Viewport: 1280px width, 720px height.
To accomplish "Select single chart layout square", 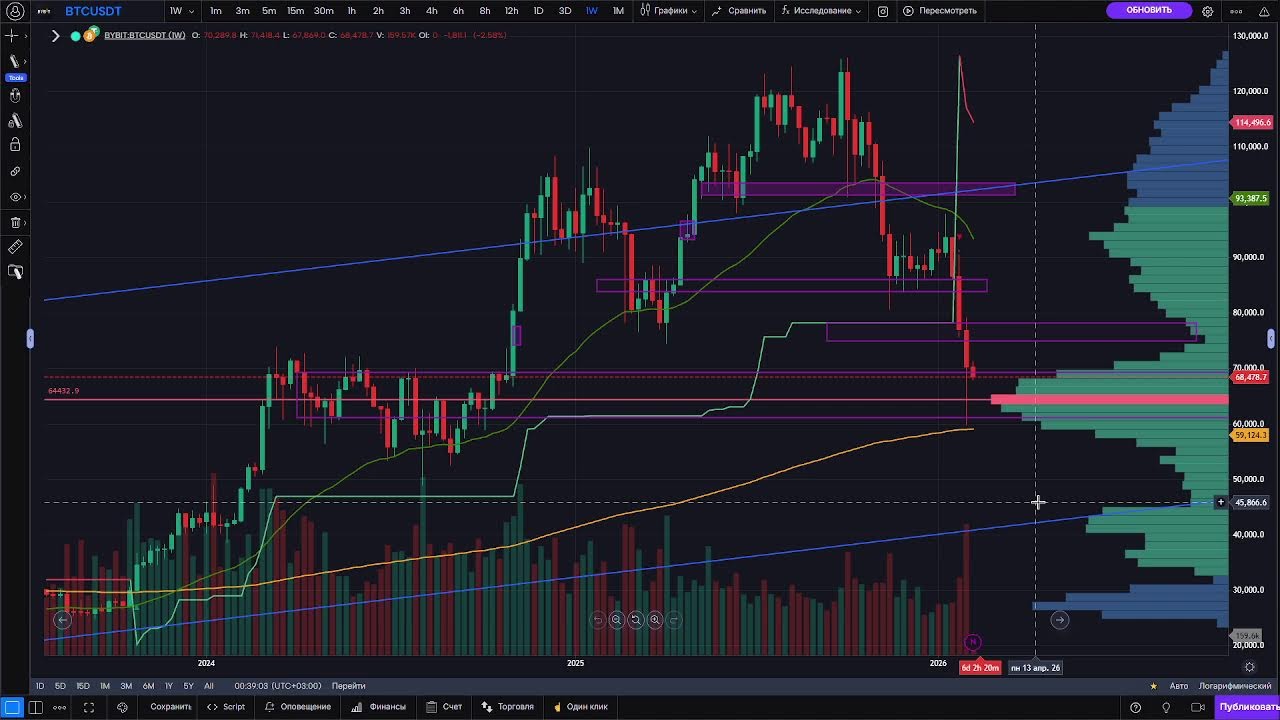I will tap(12, 707).
